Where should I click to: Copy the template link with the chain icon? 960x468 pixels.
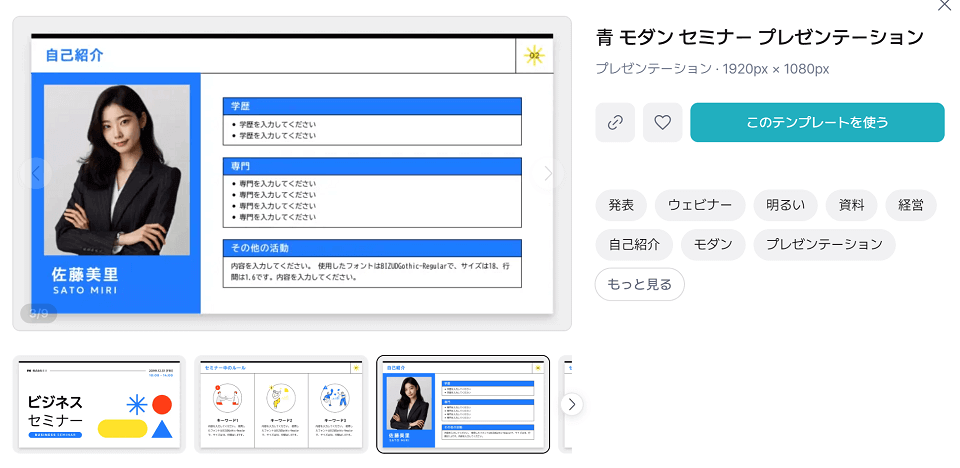615,122
